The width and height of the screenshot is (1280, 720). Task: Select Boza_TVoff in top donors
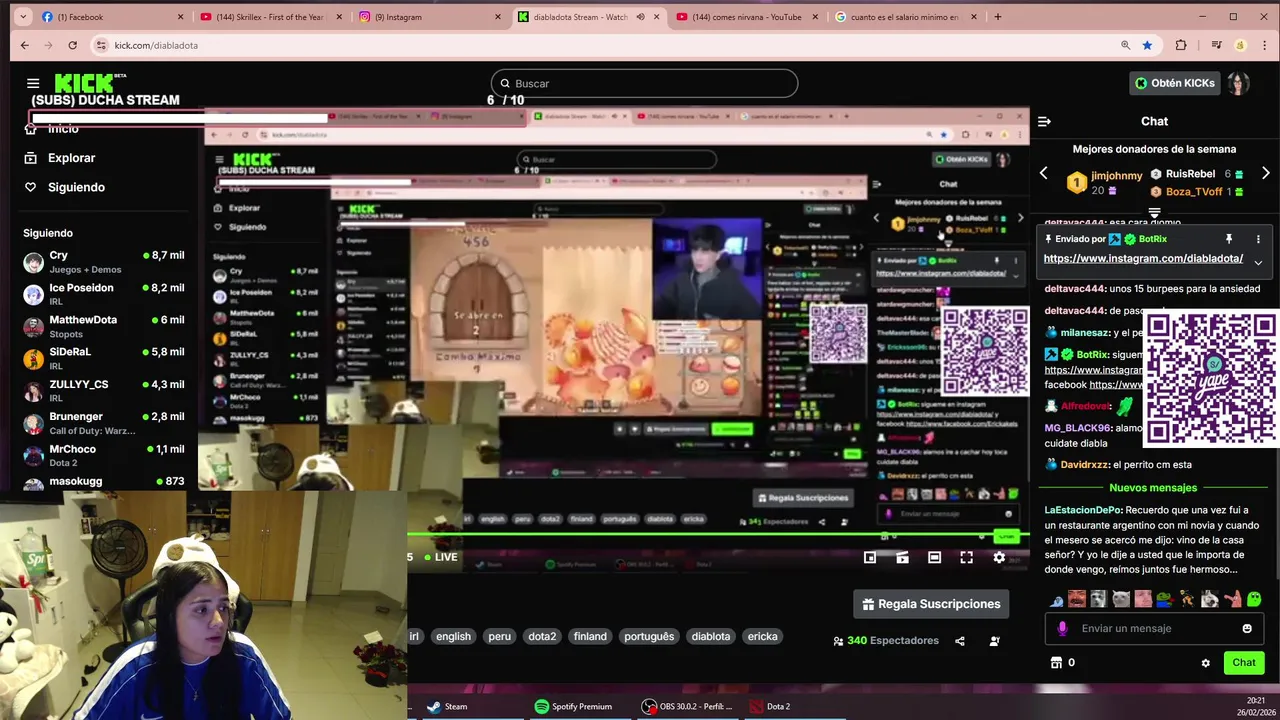tap(1197, 191)
